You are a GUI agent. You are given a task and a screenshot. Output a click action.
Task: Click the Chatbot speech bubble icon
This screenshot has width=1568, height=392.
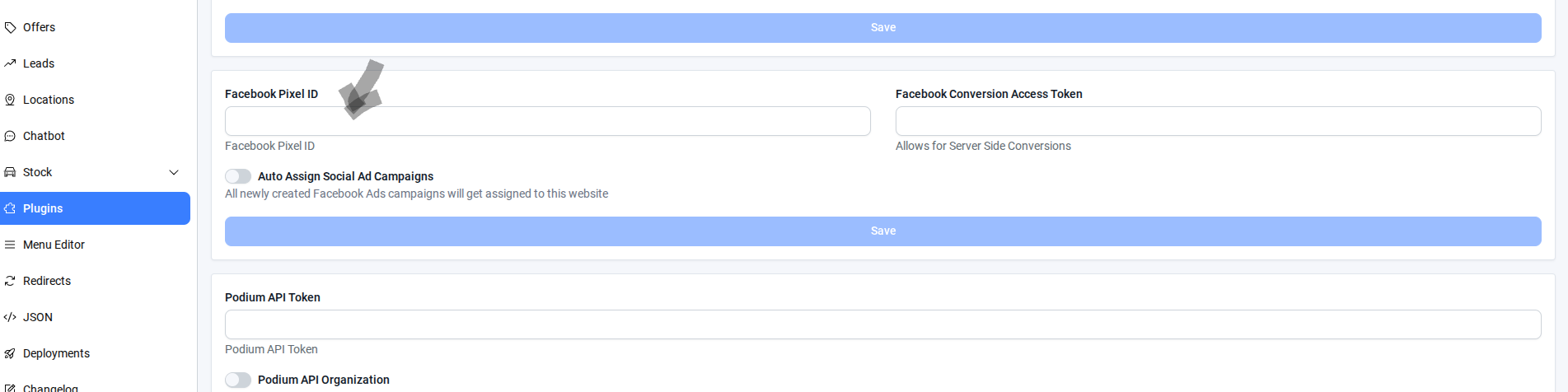(10, 136)
